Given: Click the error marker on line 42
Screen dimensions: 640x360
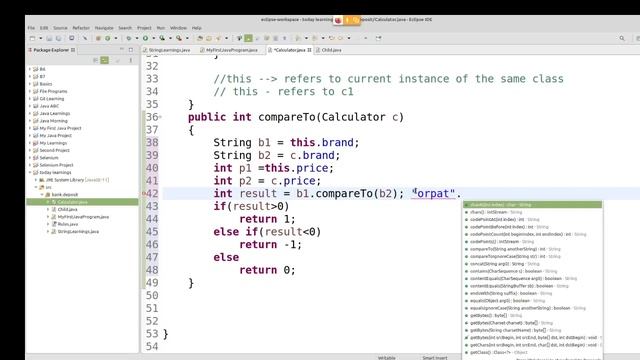Looking at the screenshot, I should 144,193.
